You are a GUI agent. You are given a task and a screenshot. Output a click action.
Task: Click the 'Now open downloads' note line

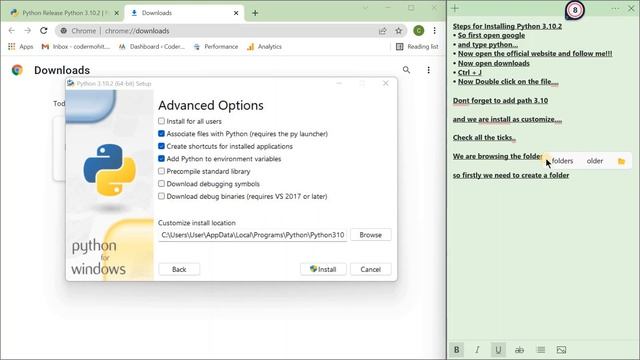point(493,63)
